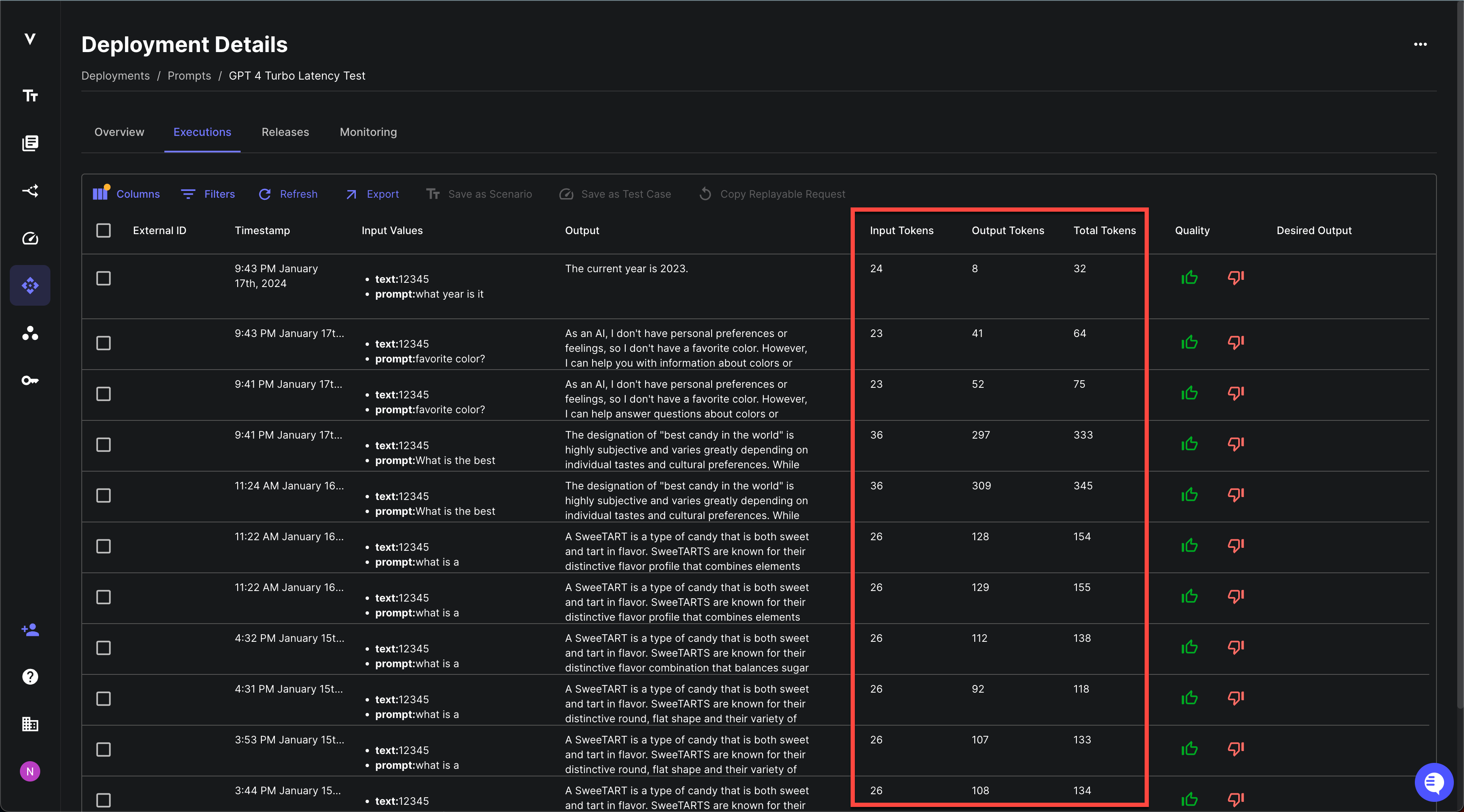Open the Columns selector
The width and height of the screenshot is (1464, 812).
click(126, 193)
